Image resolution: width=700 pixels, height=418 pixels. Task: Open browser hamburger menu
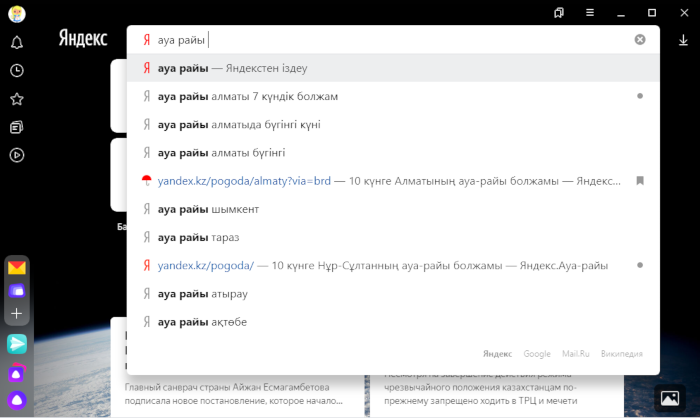[590, 13]
